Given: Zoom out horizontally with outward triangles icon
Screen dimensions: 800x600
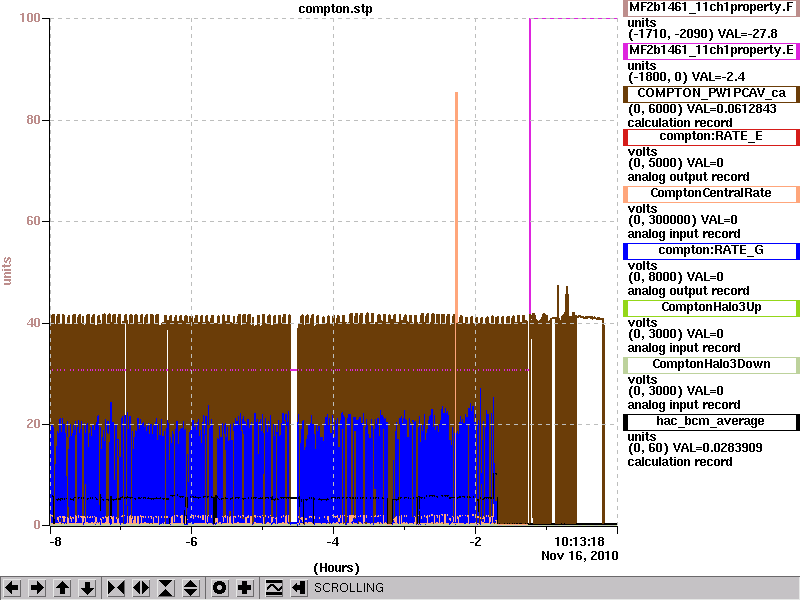Looking at the screenshot, I should tap(141, 588).
